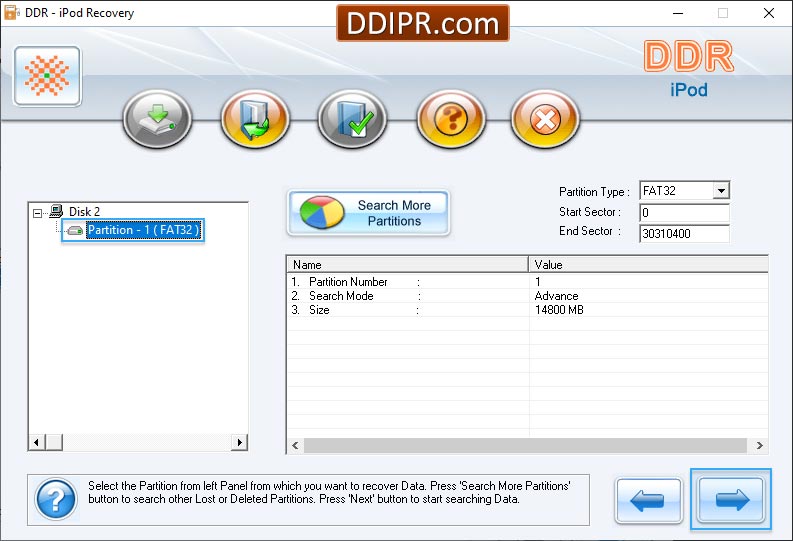Click right scroll arrow of details table
The height and width of the screenshot is (541, 793).
[x=759, y=445]
